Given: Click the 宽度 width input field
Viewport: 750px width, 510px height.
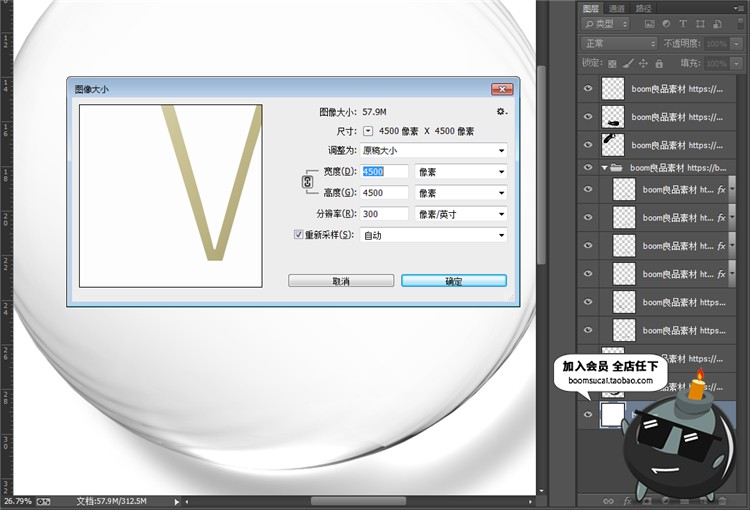Looking at the screenshot, I should point(383,172).
